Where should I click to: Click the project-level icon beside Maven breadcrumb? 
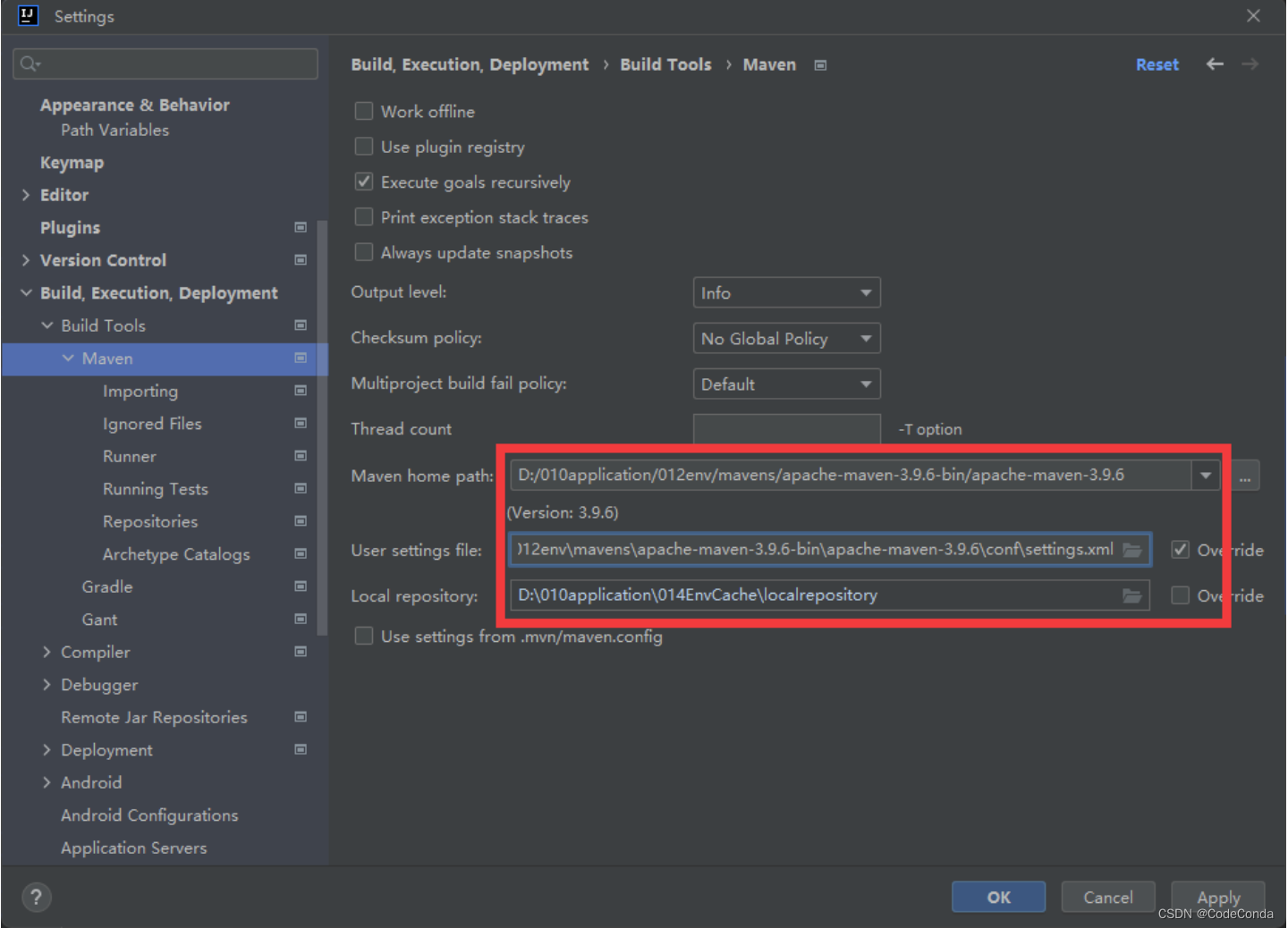820,65
